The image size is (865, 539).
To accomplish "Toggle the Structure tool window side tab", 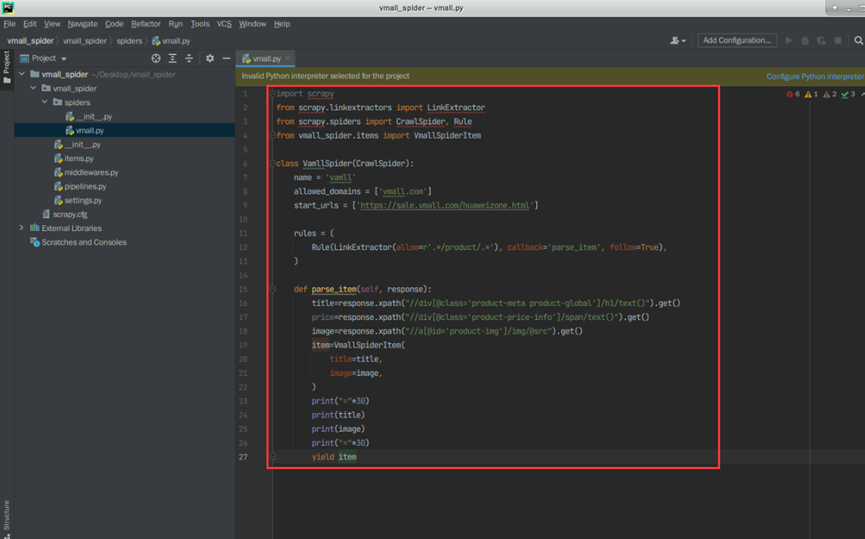I will click(x=6, y=515).
